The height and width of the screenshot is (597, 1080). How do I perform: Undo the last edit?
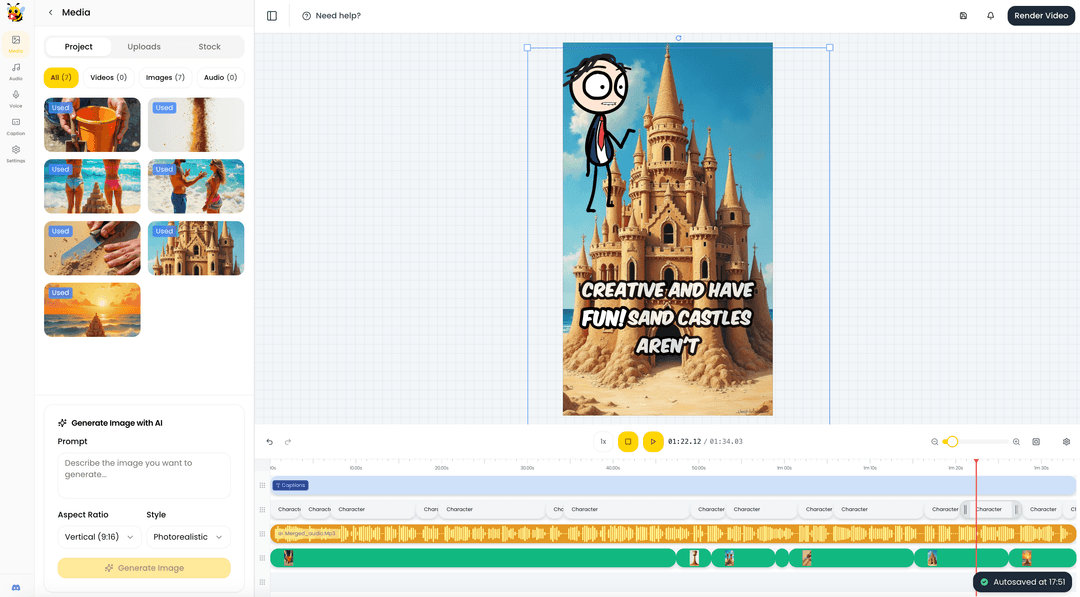pos(269,442)
